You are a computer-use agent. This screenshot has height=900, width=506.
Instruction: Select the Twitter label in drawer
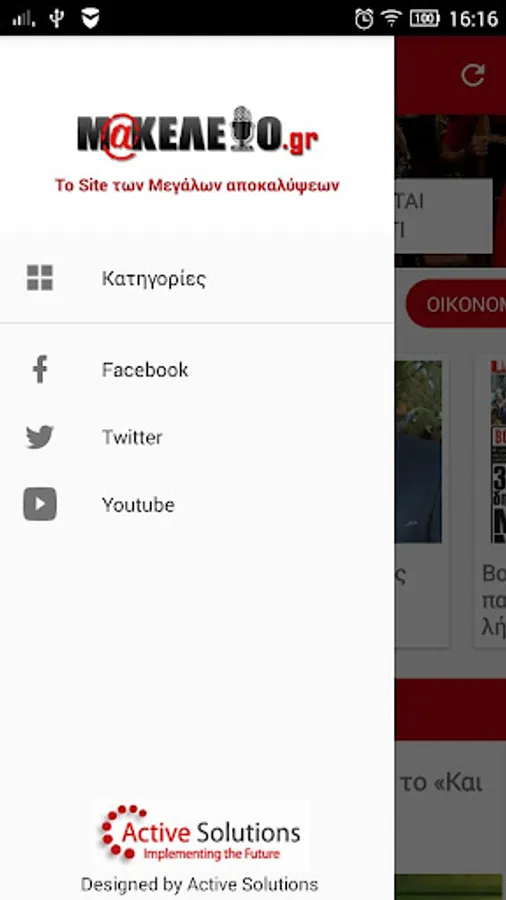[132, 437]
